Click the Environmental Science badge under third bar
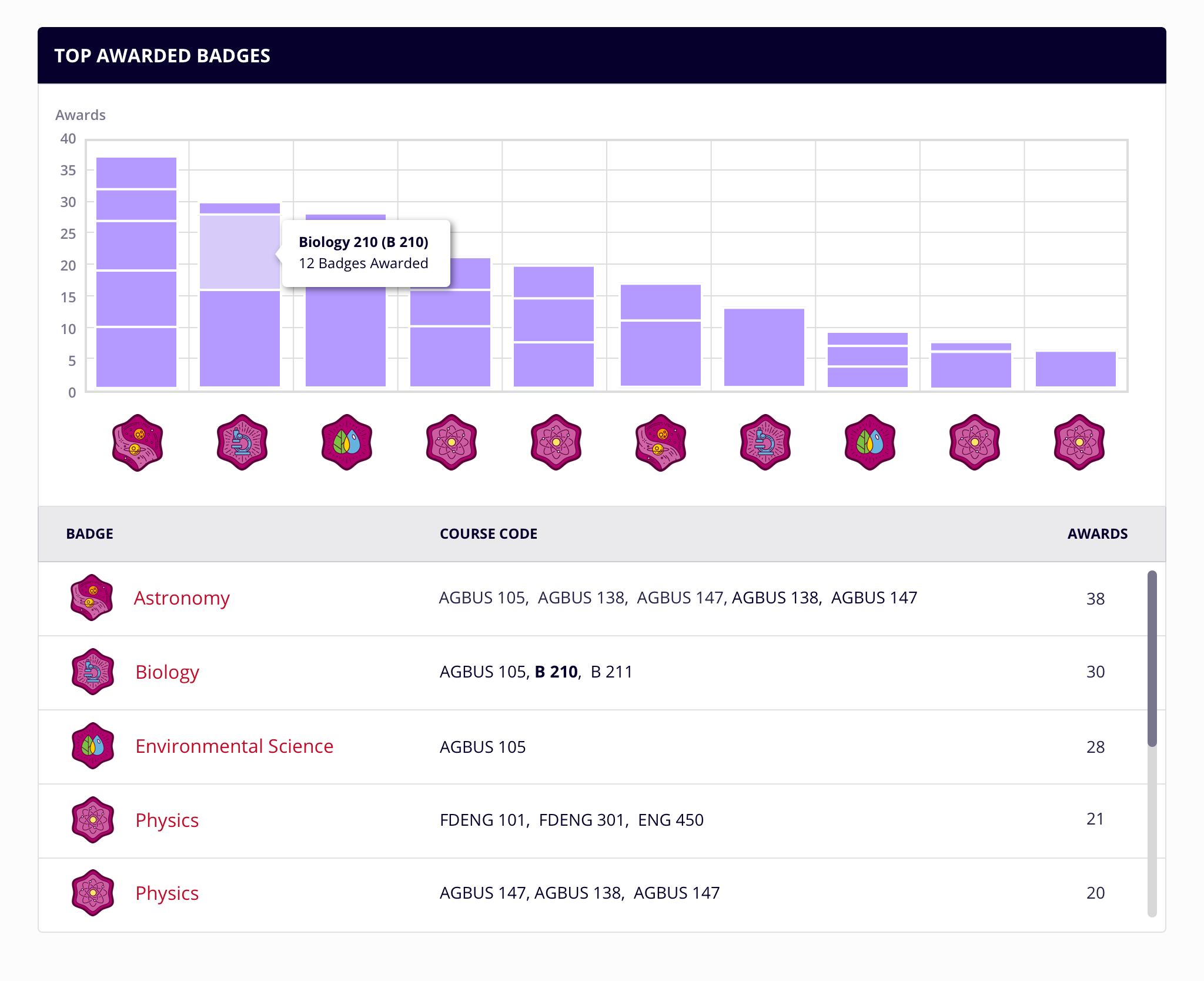1204x981 pixels. coord(347,442)
